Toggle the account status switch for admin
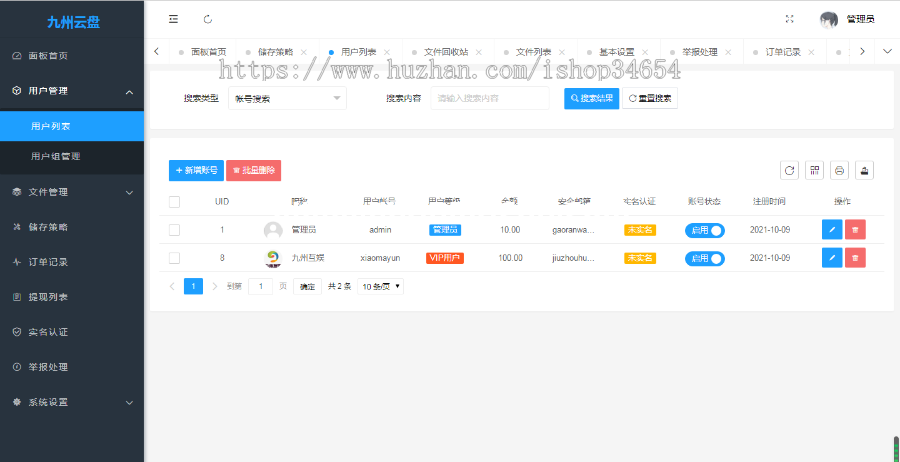900x462 pixels. 705,230
